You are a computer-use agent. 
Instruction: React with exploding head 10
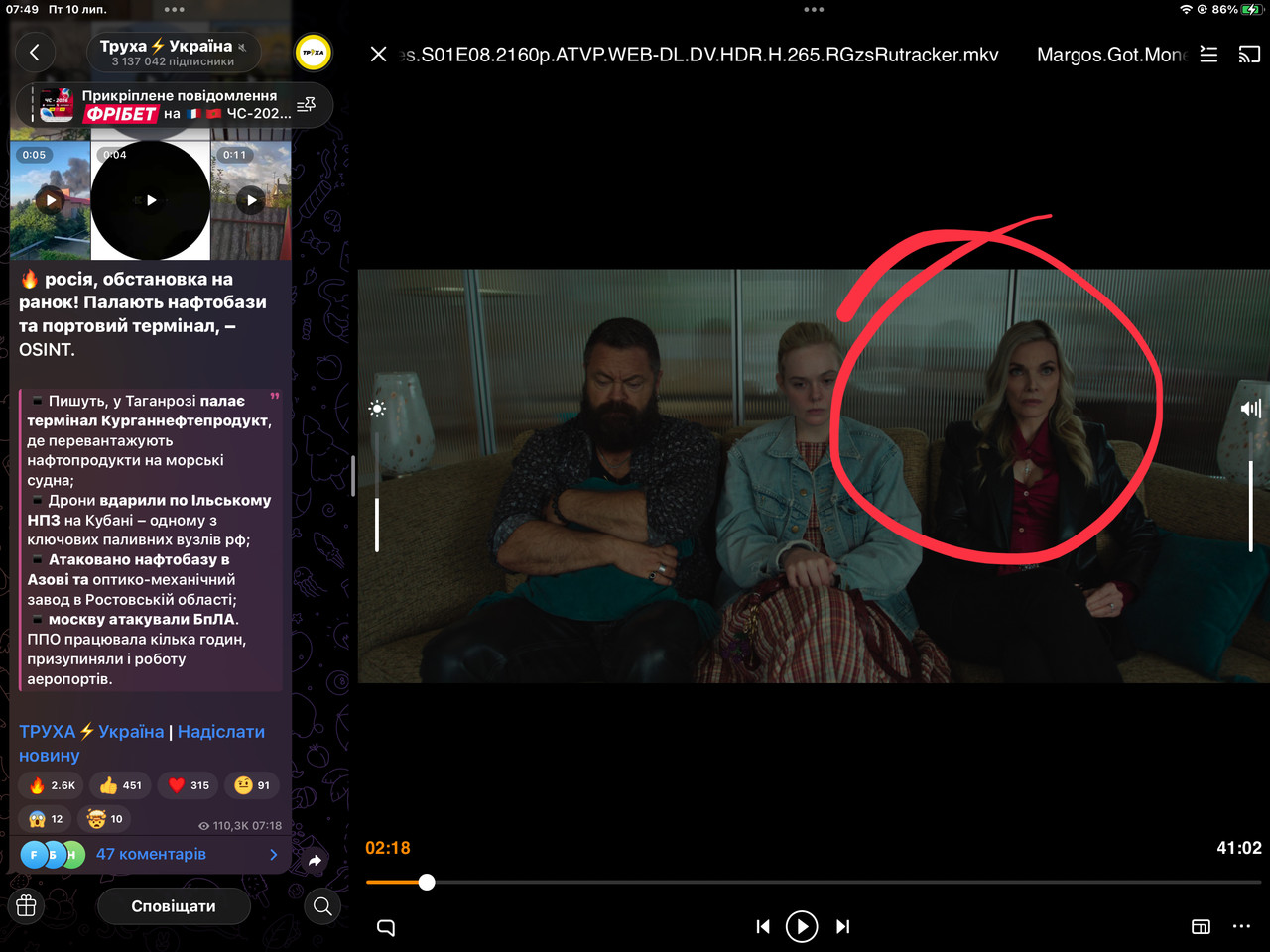click(104, 819)
